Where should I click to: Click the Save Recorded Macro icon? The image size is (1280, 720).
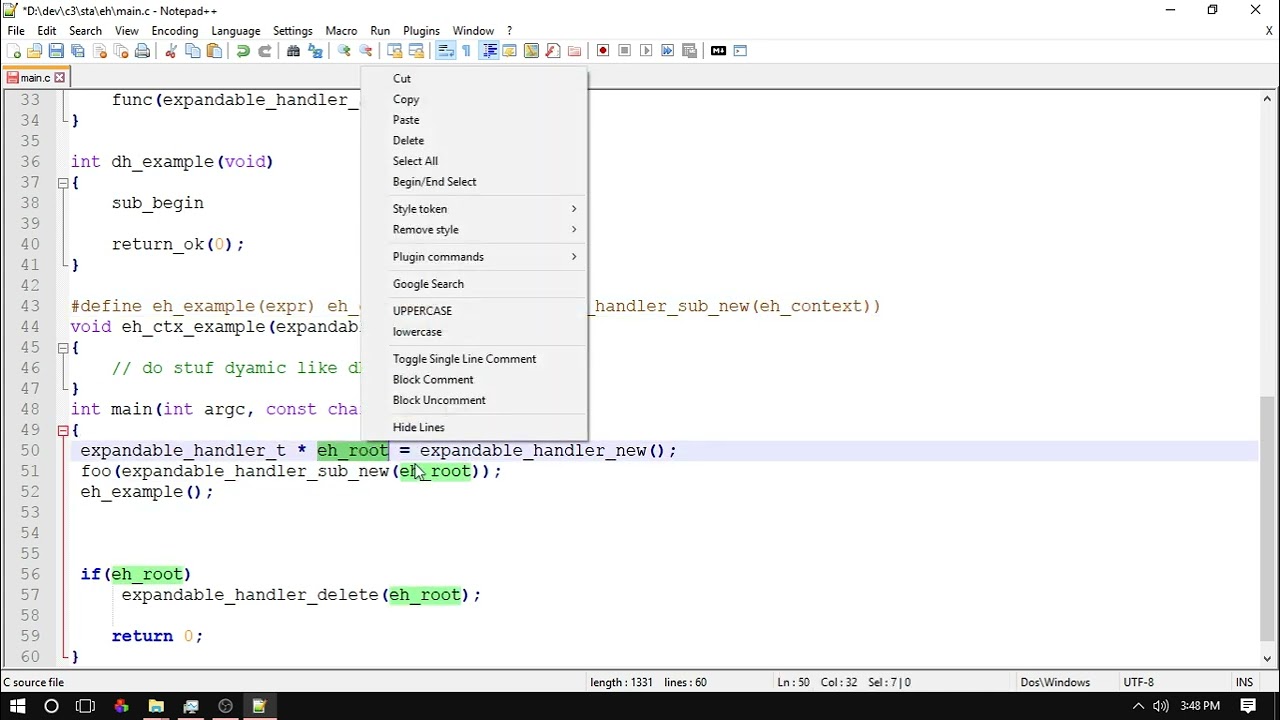pos(689,51)
